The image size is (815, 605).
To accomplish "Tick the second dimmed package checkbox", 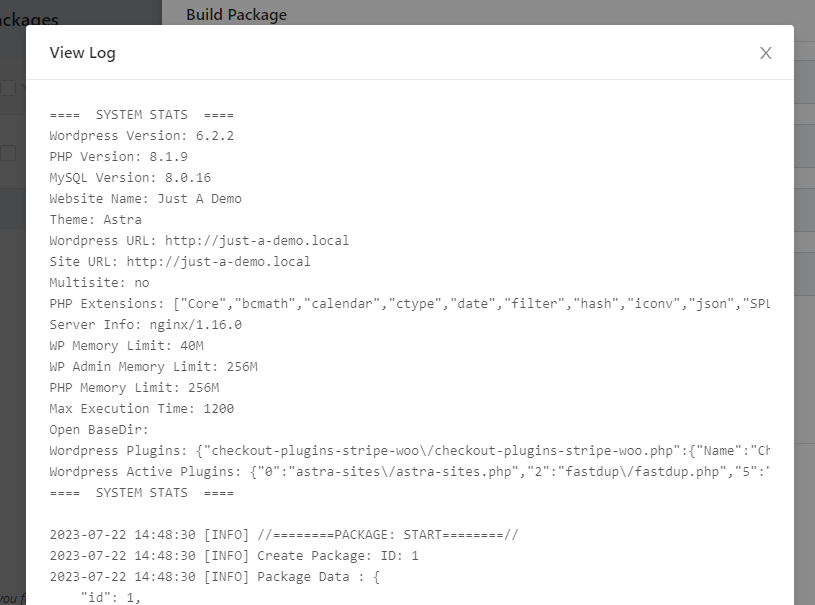I will pos(8,153).
